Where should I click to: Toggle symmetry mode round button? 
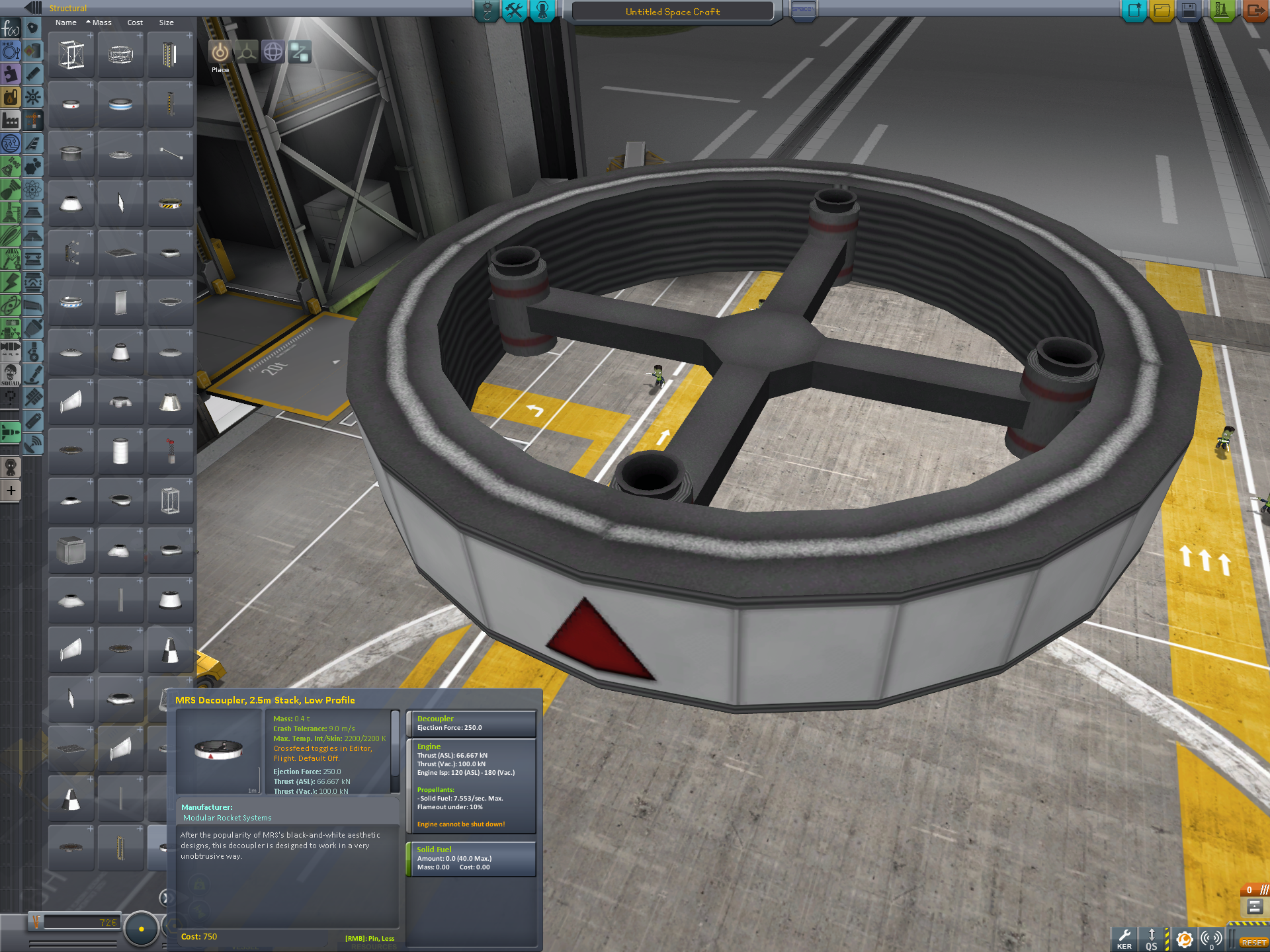pyautogui.click(x=141, y=929)
